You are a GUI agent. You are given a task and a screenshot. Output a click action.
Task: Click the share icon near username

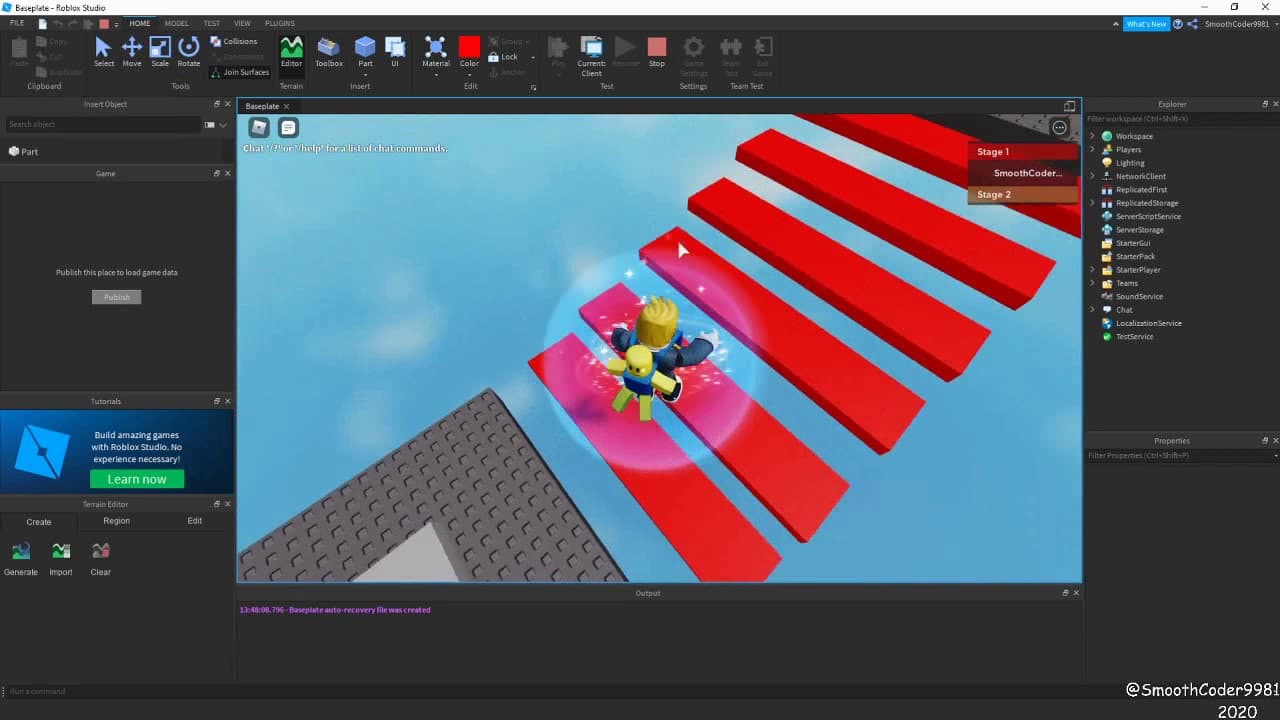pyautogui.click(x=1192, y=24)
